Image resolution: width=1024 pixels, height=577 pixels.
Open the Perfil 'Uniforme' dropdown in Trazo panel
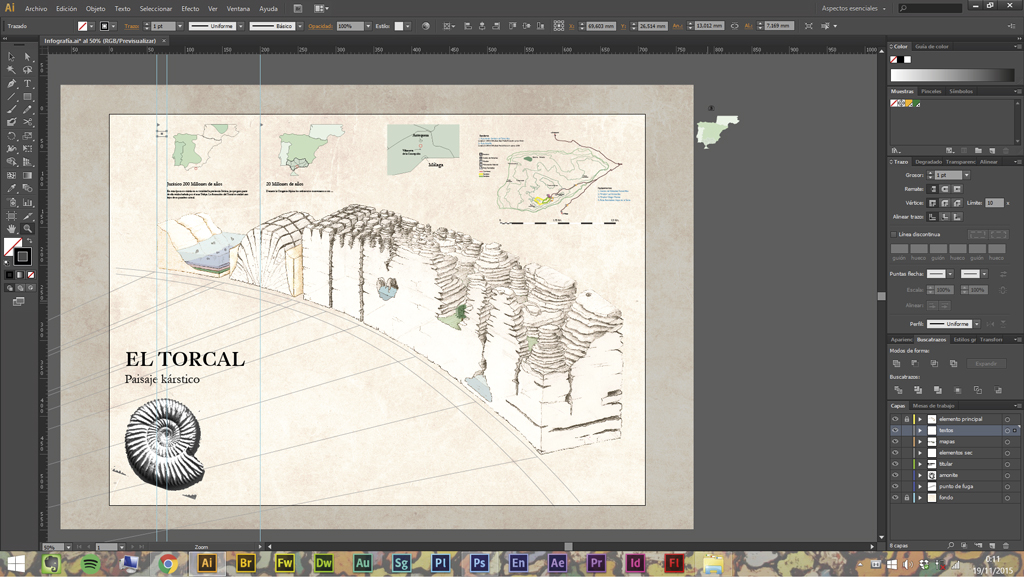[x=976, y=324]
